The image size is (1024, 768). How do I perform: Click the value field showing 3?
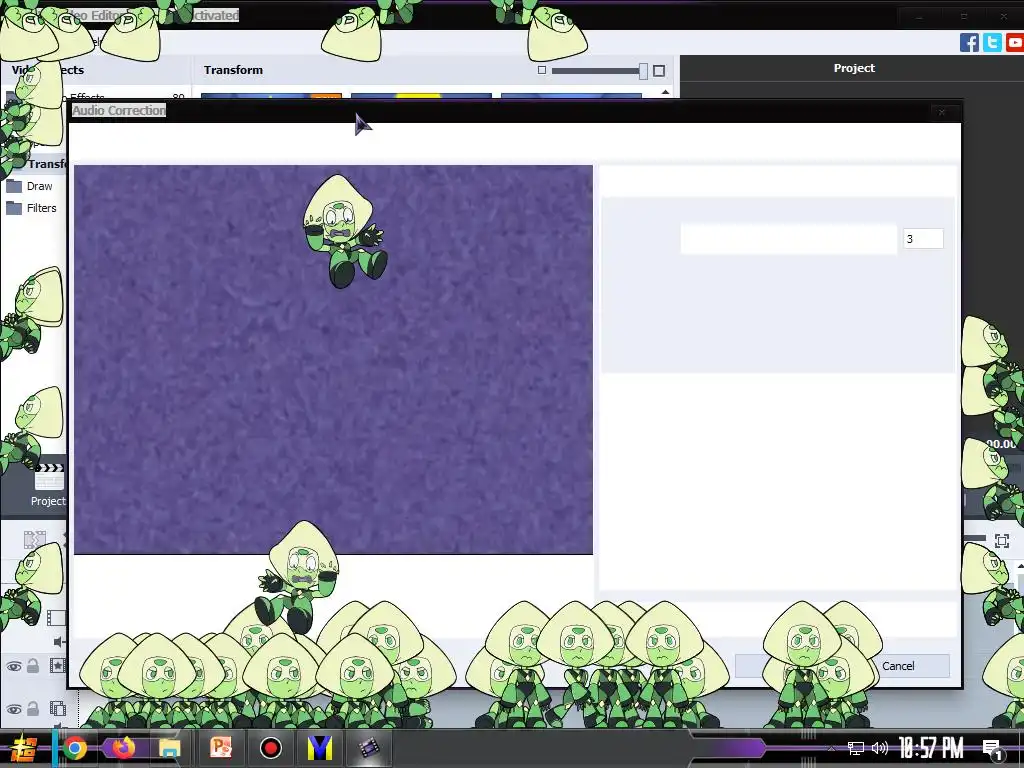coord(923,239)
